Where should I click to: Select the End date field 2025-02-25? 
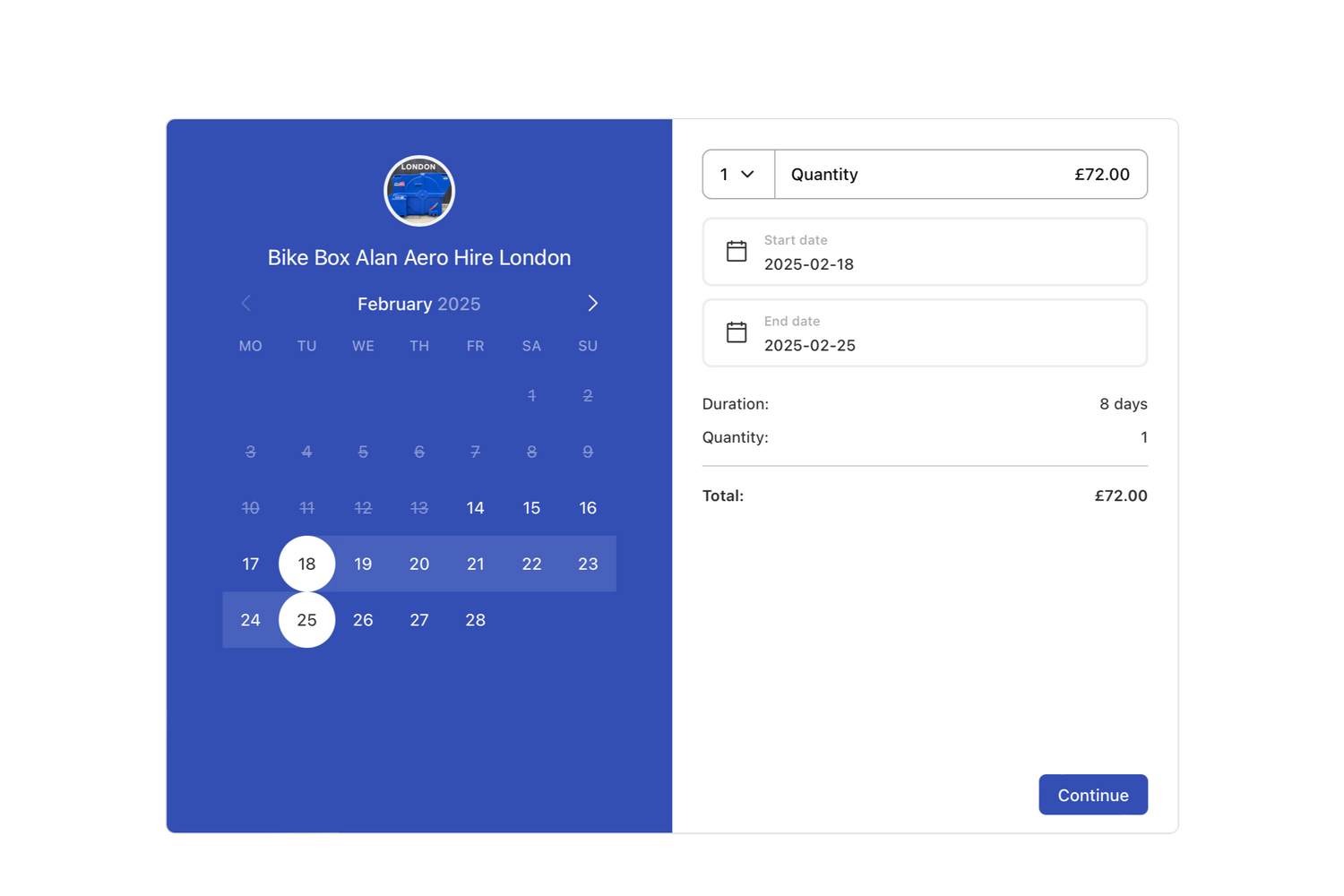pyautogui.click(x=925, y=333)
